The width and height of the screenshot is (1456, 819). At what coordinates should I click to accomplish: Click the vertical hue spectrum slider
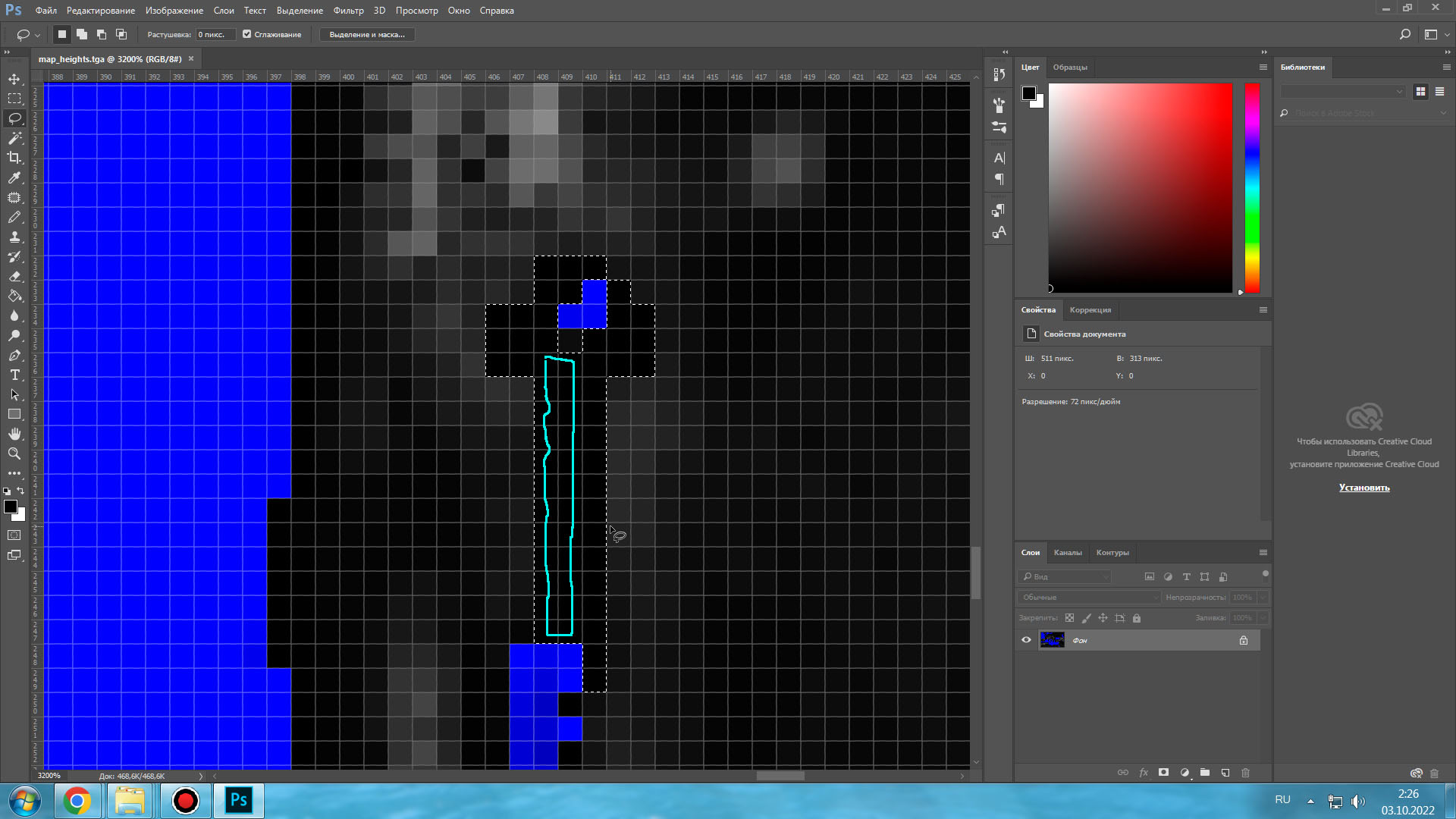click(x=1252, y=188)
